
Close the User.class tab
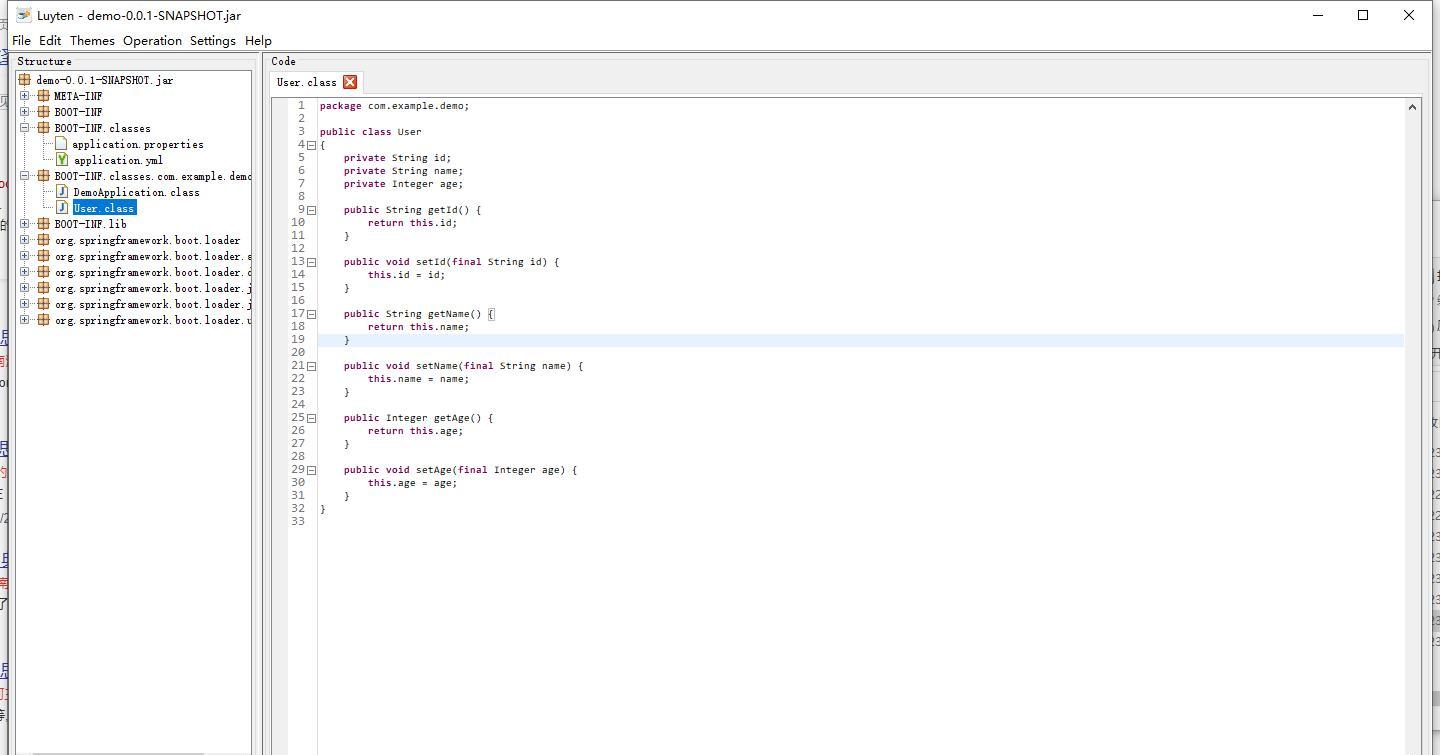(350, 82)
